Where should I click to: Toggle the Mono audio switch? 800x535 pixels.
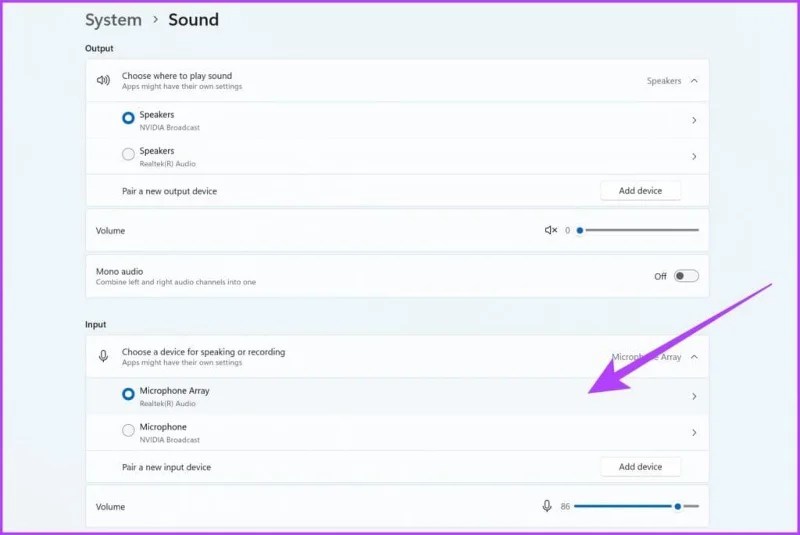[686, 276]
